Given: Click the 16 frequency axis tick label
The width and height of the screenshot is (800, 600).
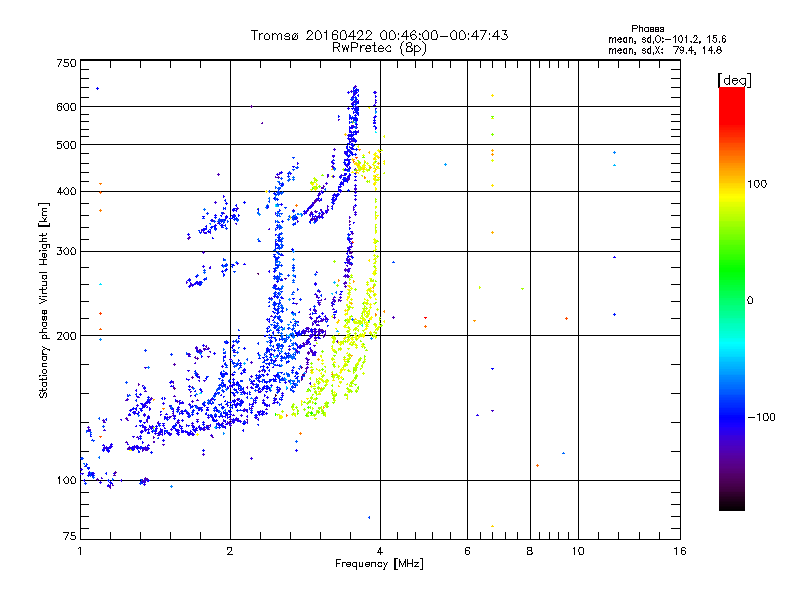Looking at the screenshot, I should 680,551.
